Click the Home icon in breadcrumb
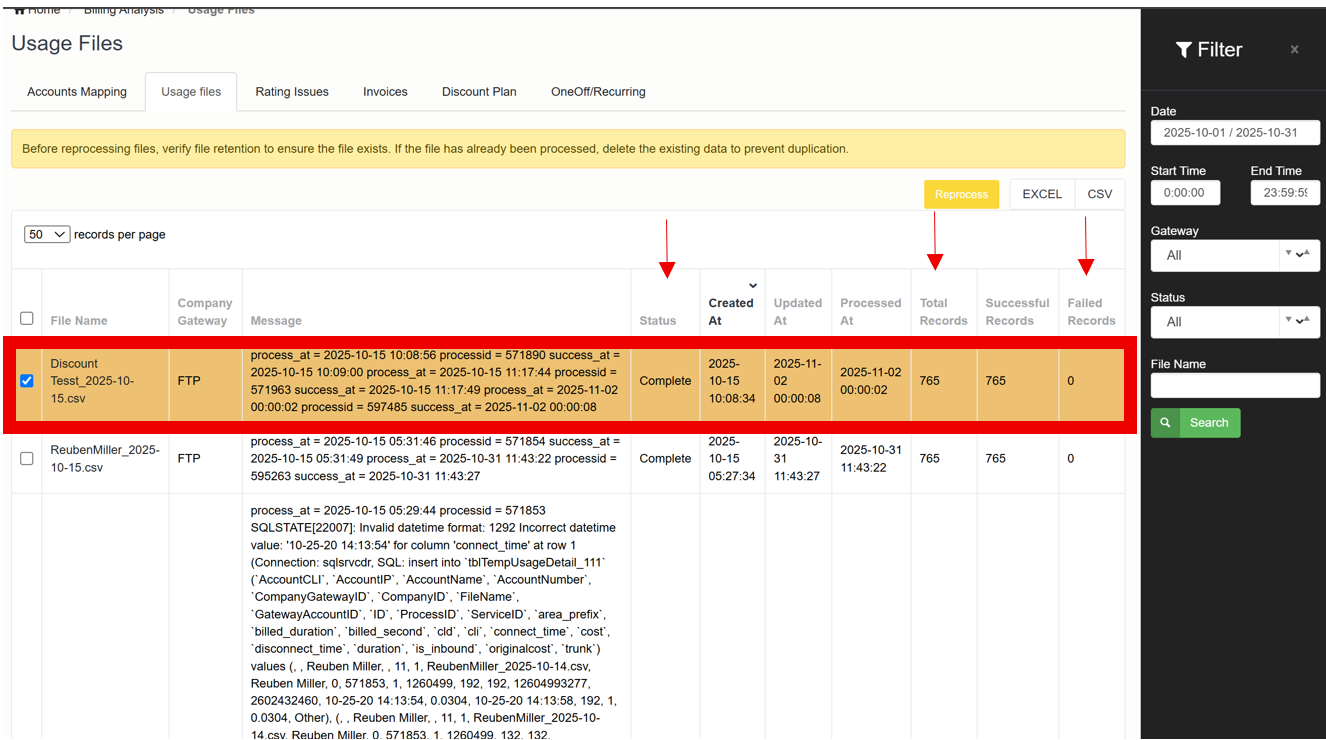This screenshot has height=740, width=1326. 18,10
